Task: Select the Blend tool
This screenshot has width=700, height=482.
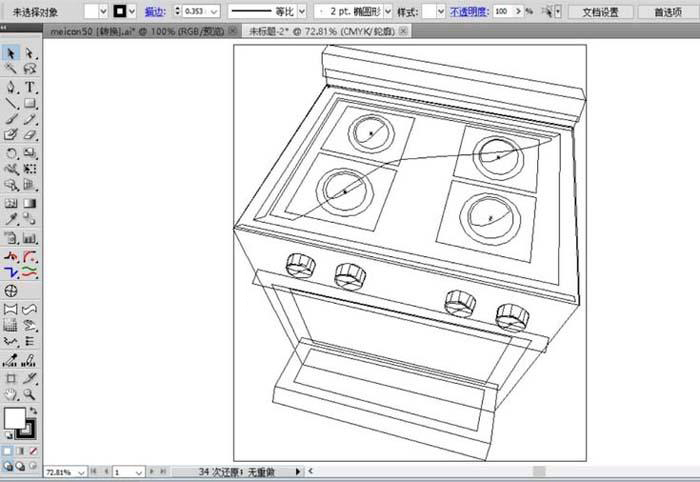Action: (30, 219)
